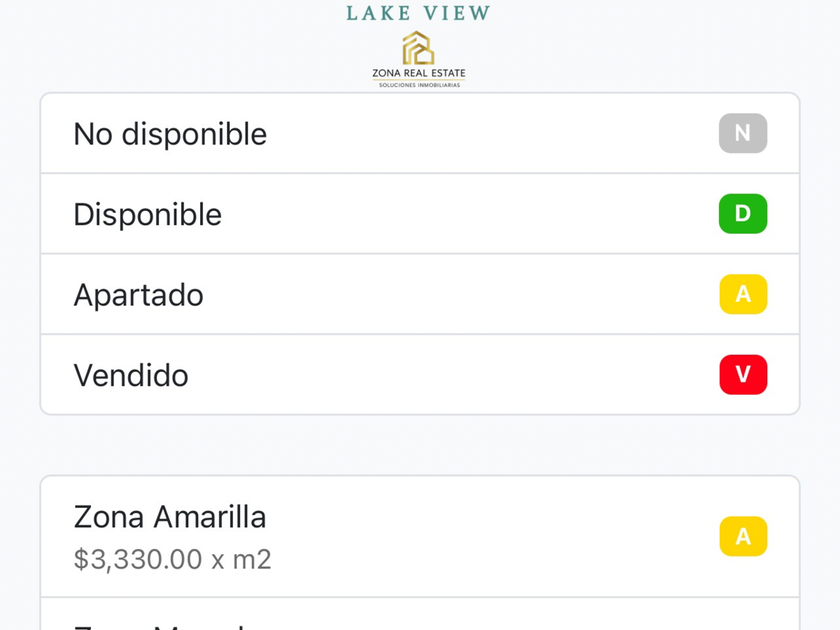Select the Disponible label
The image size is (840, 630).
(x=147, y=214)
